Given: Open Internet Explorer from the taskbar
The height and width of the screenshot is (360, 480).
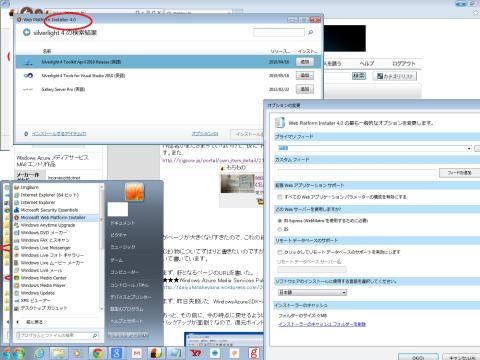Looking at the screenshot, I should (39, 353).
